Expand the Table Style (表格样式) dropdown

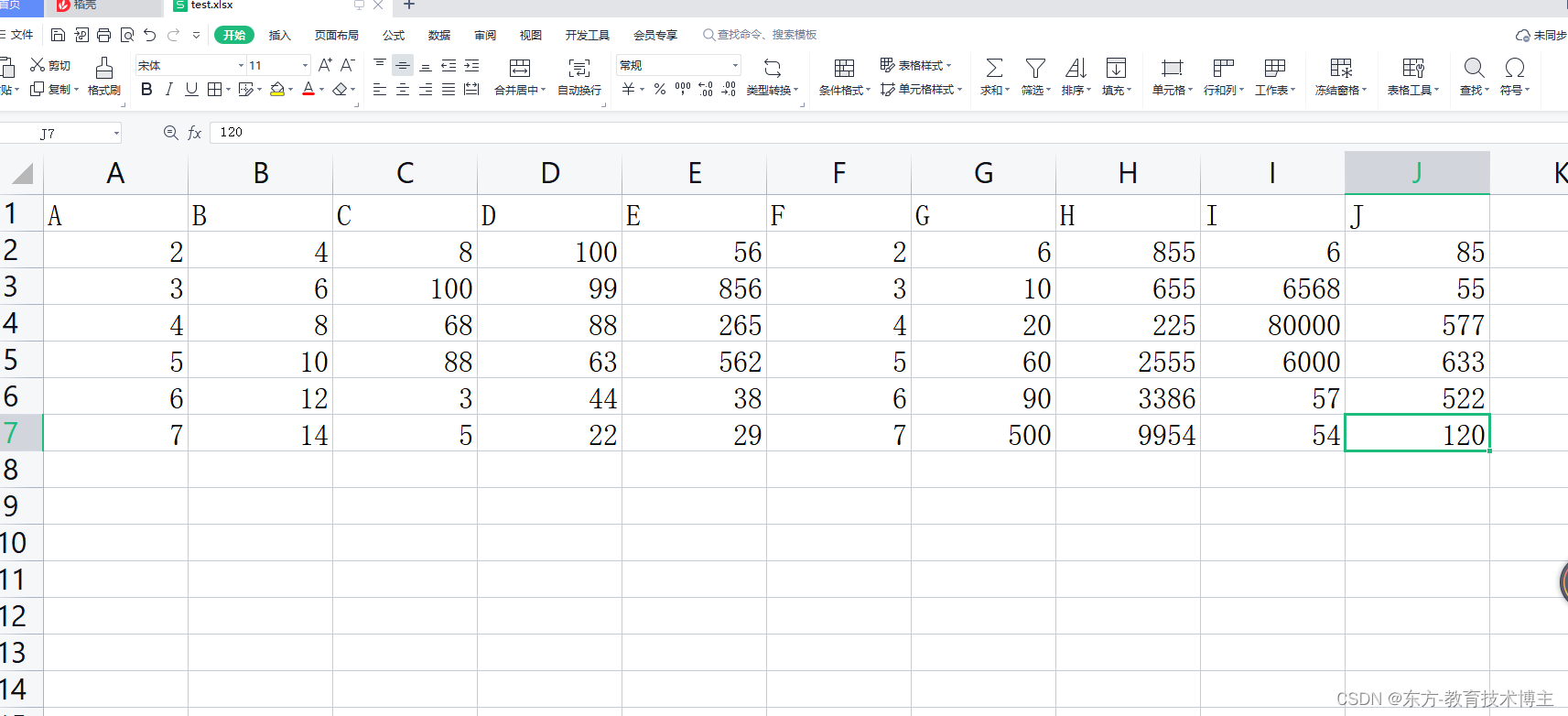pos(948,65)
